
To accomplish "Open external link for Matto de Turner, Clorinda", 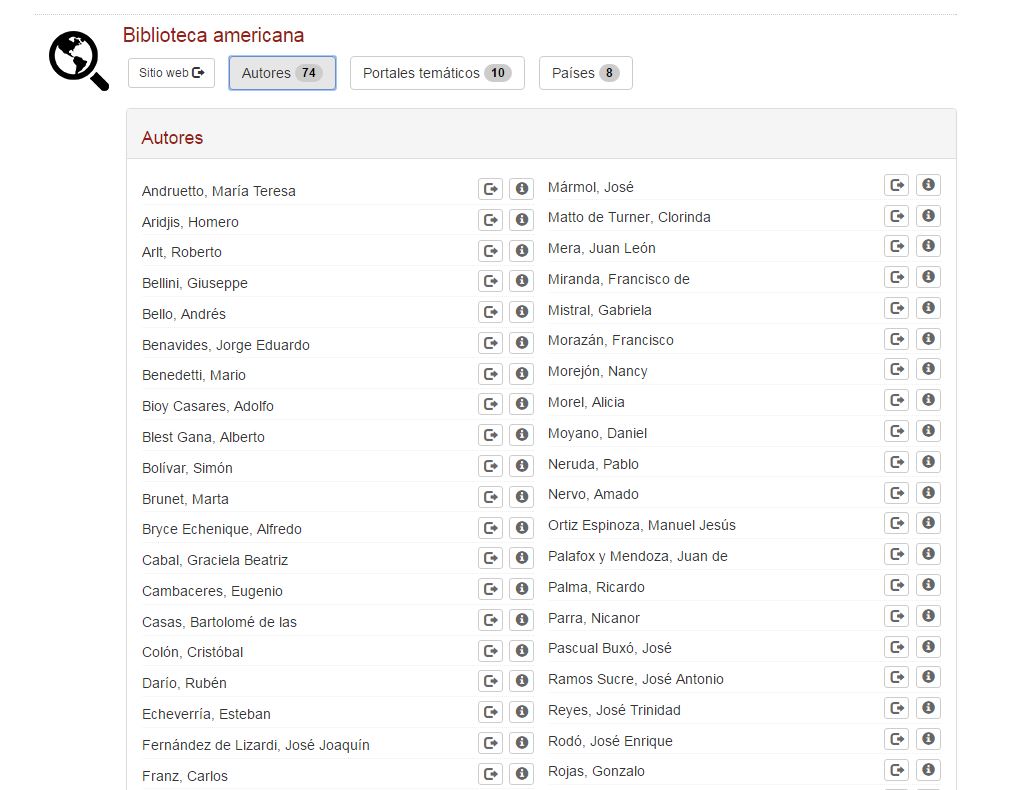I will (x=897, y=216).
